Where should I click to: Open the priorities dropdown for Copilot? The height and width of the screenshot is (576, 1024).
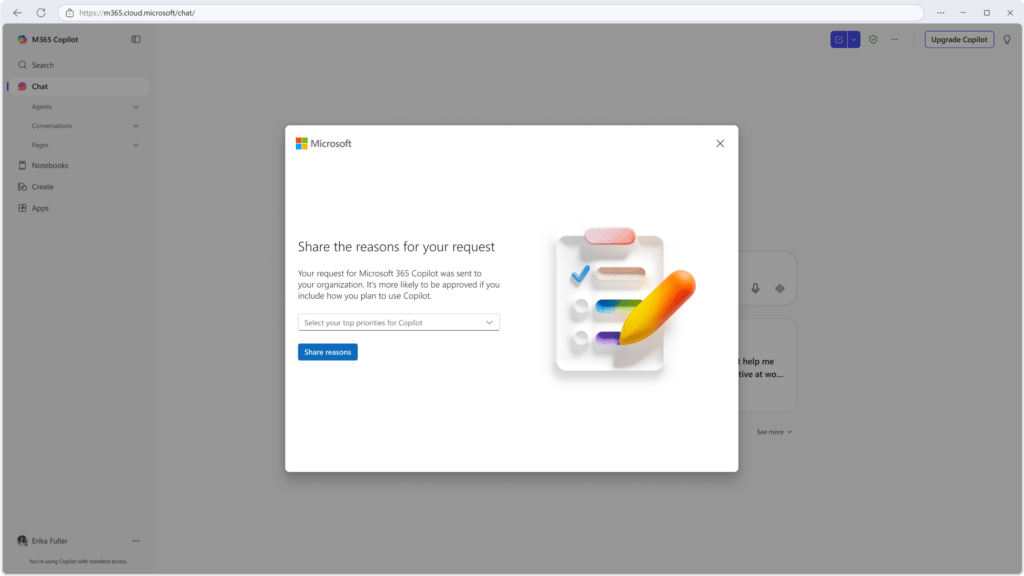(398, 322)
